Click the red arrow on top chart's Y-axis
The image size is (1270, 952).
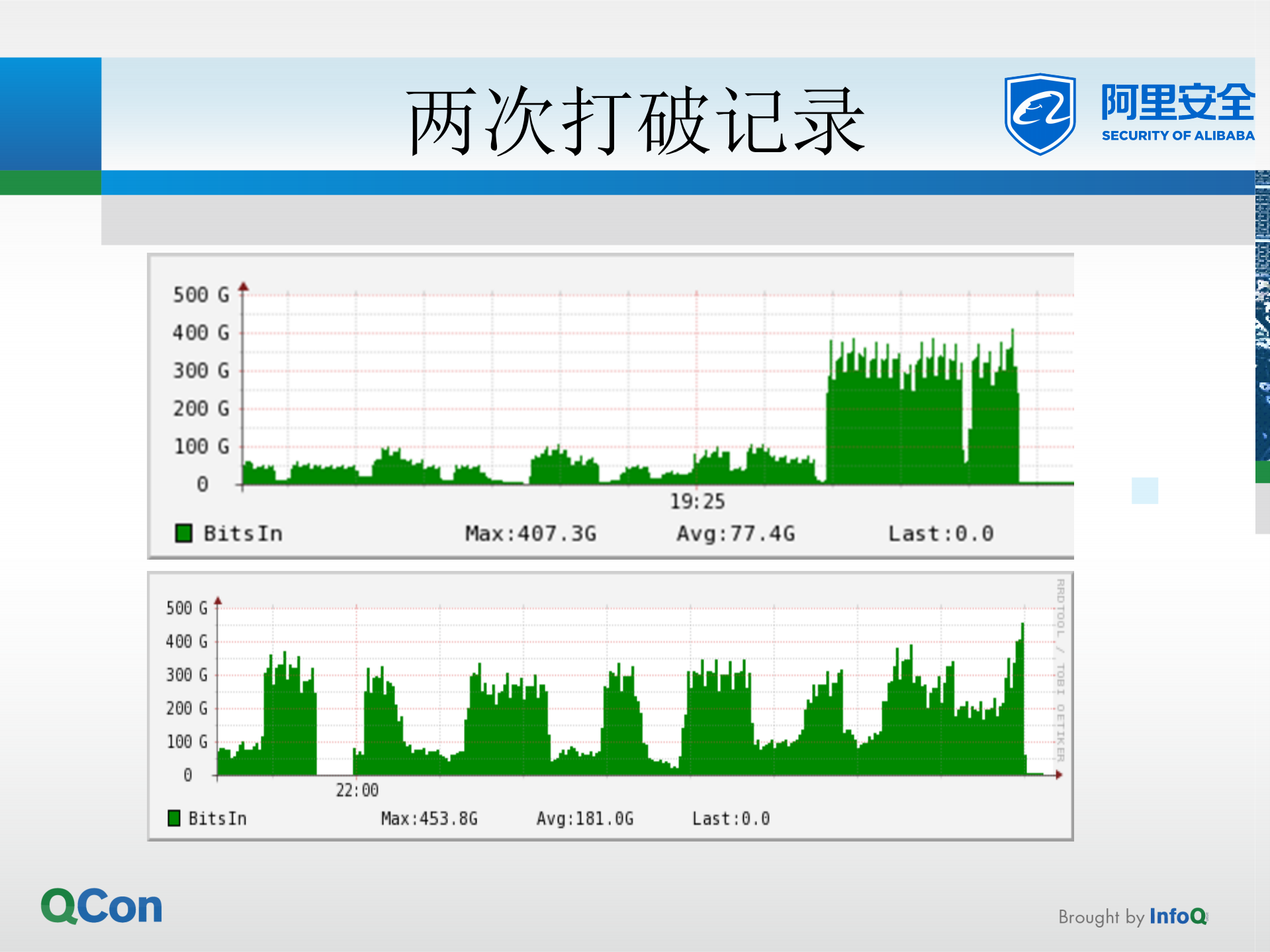(x=244, y=287)
